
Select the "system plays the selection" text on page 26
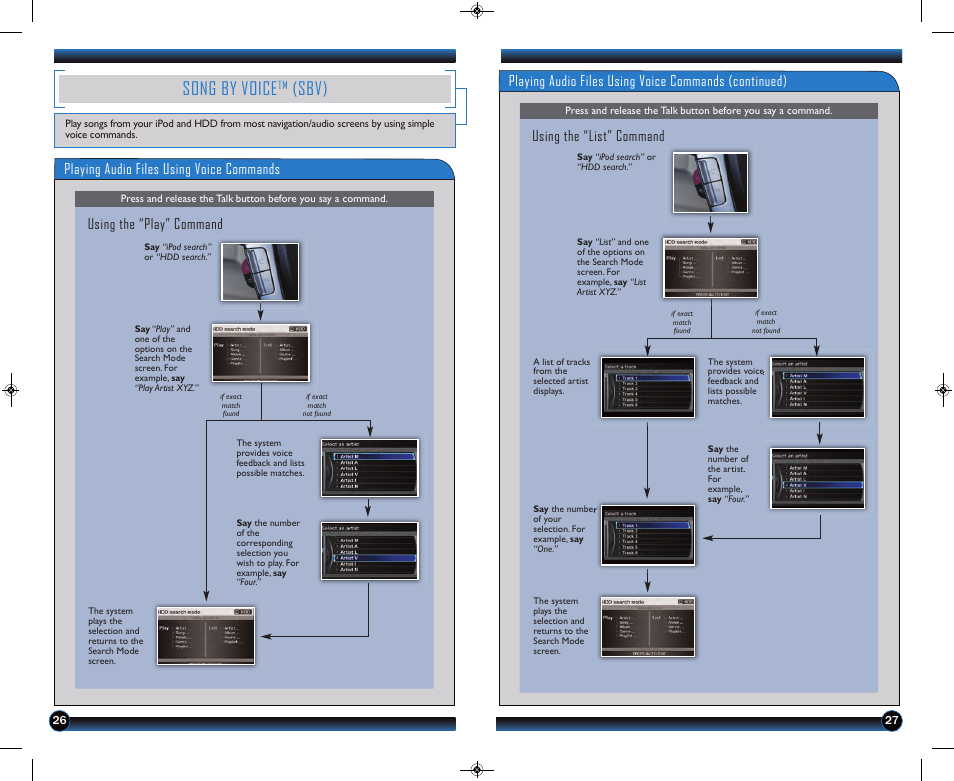point(116,636)
